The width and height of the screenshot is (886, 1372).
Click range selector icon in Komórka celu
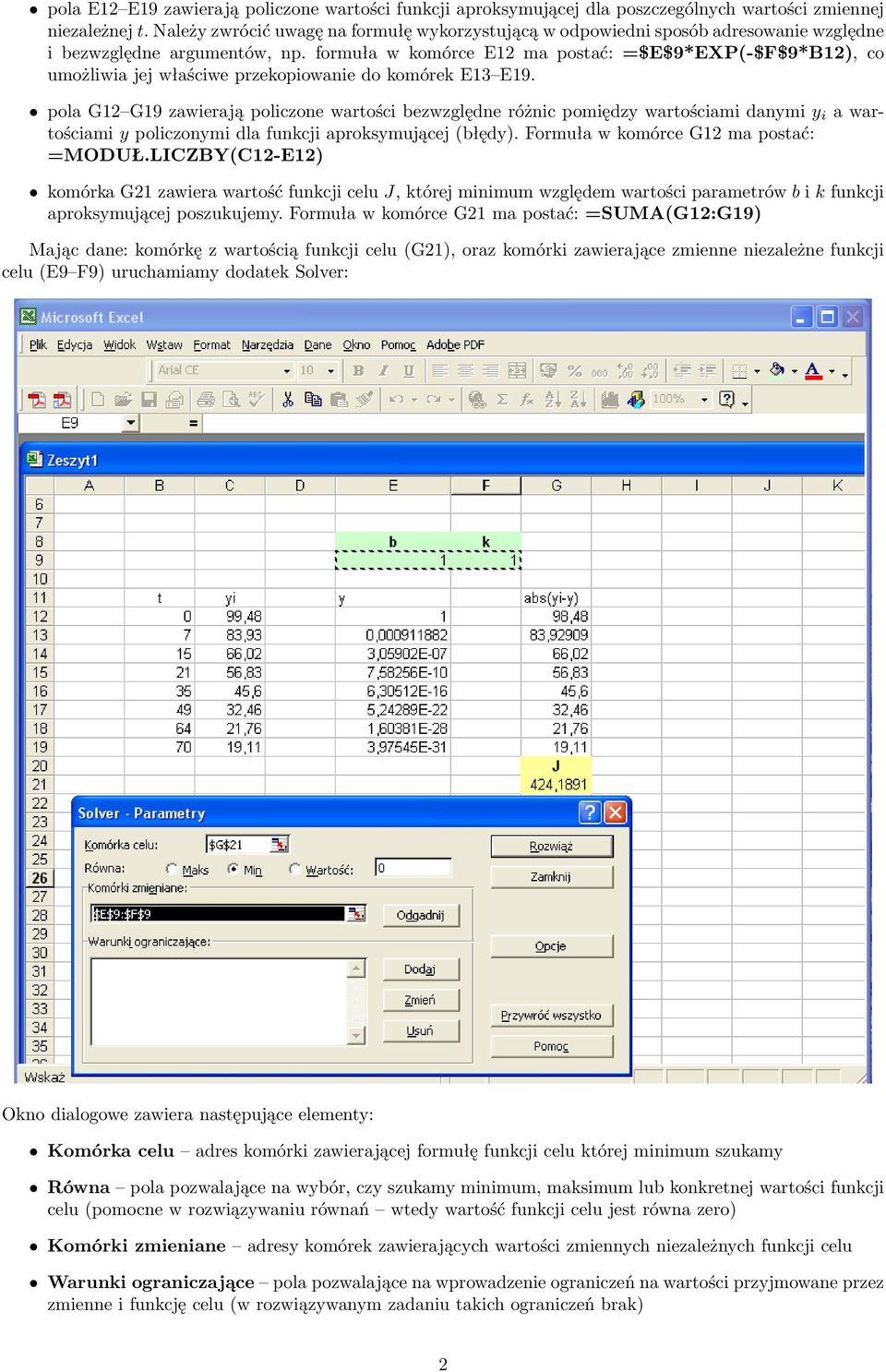(280, 844)
